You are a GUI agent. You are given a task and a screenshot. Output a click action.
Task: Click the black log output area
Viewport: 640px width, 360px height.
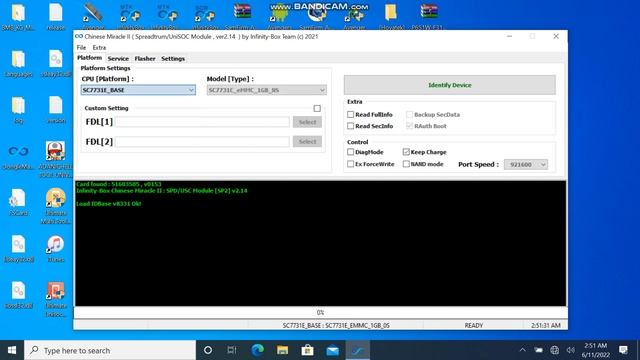(x=320, y=243)
